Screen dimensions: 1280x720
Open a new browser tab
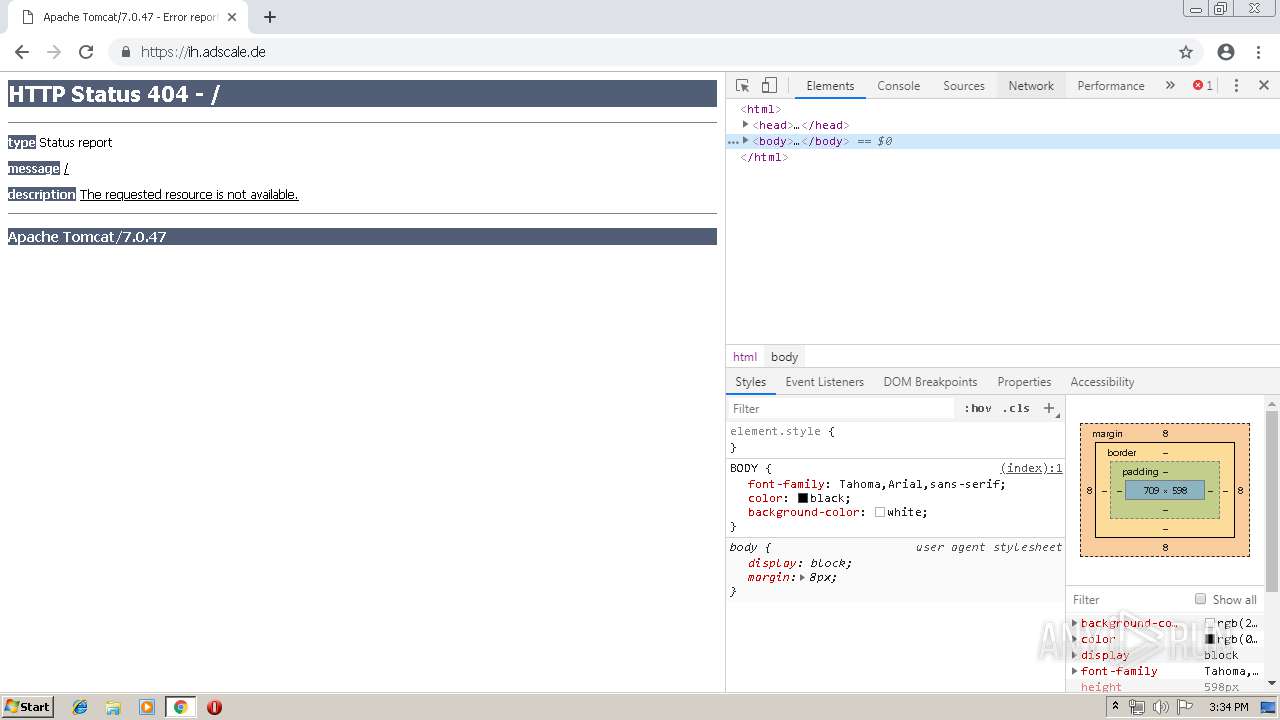coord(270,17)
